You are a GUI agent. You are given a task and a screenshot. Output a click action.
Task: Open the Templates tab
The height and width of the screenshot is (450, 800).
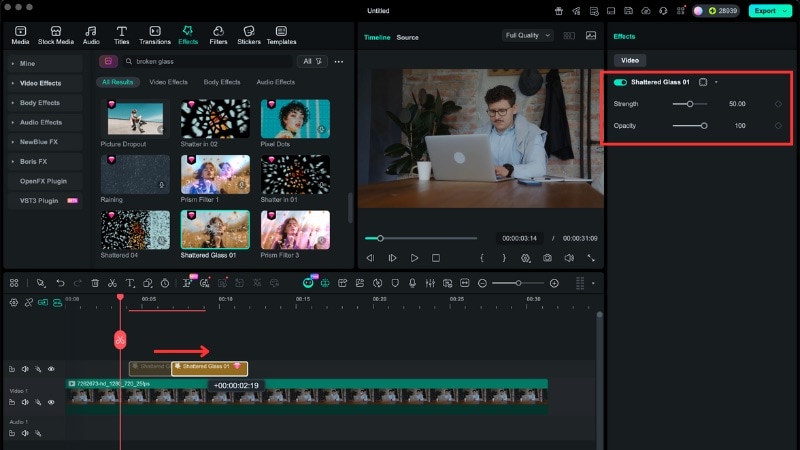[x=281, y=35]
